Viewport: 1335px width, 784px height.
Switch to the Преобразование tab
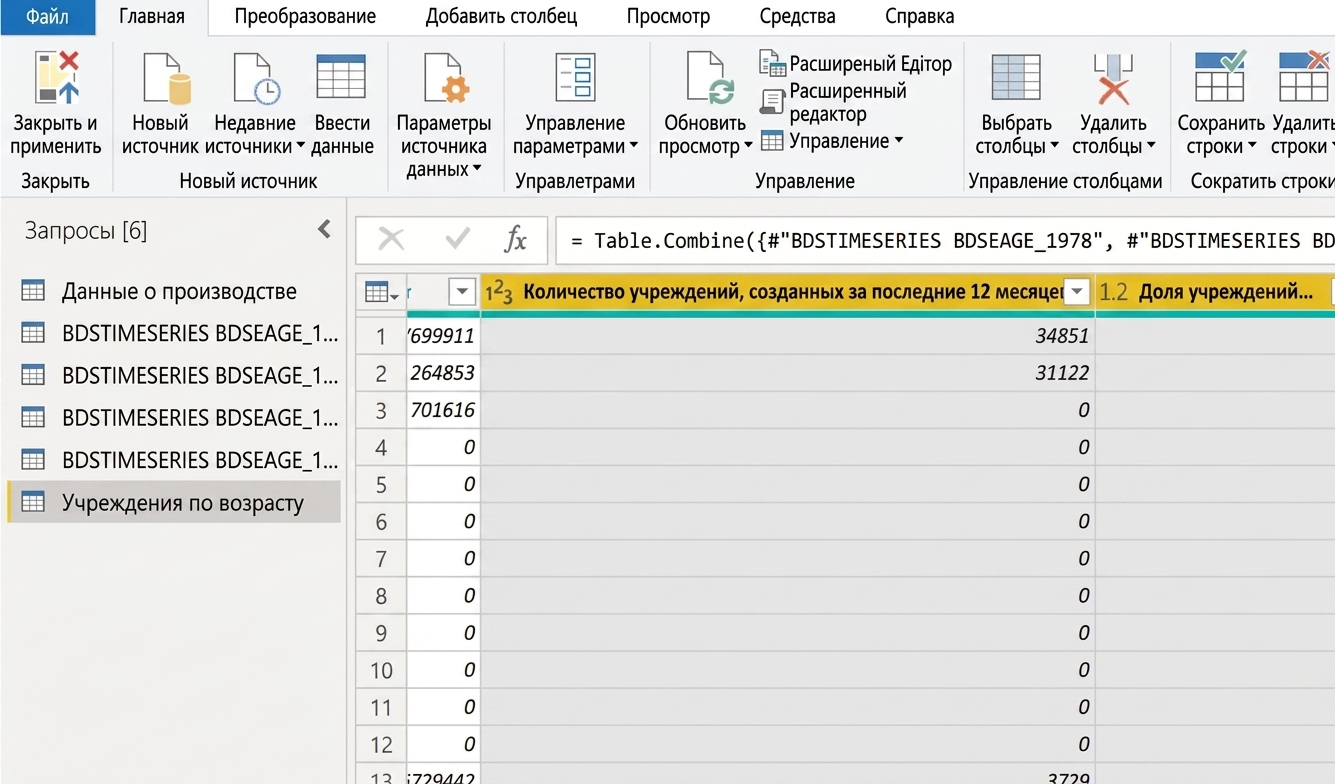coord(305,16)
